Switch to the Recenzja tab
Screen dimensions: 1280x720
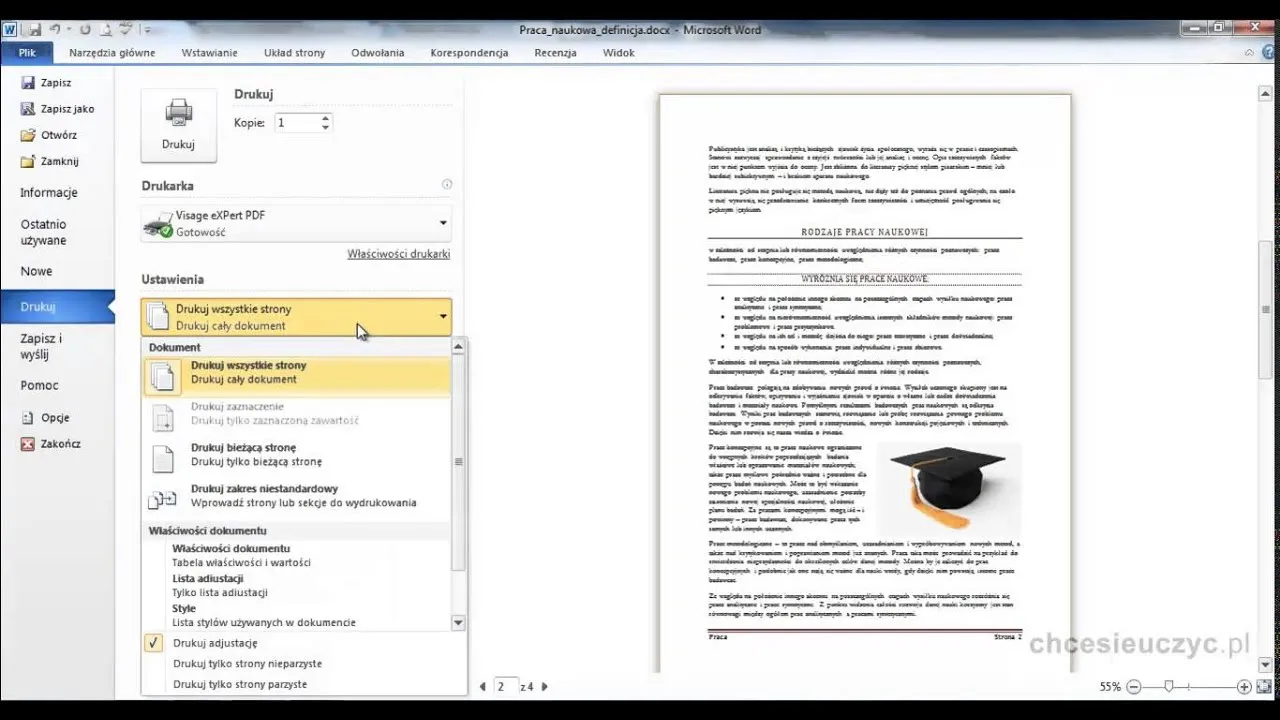coord(555,53)
